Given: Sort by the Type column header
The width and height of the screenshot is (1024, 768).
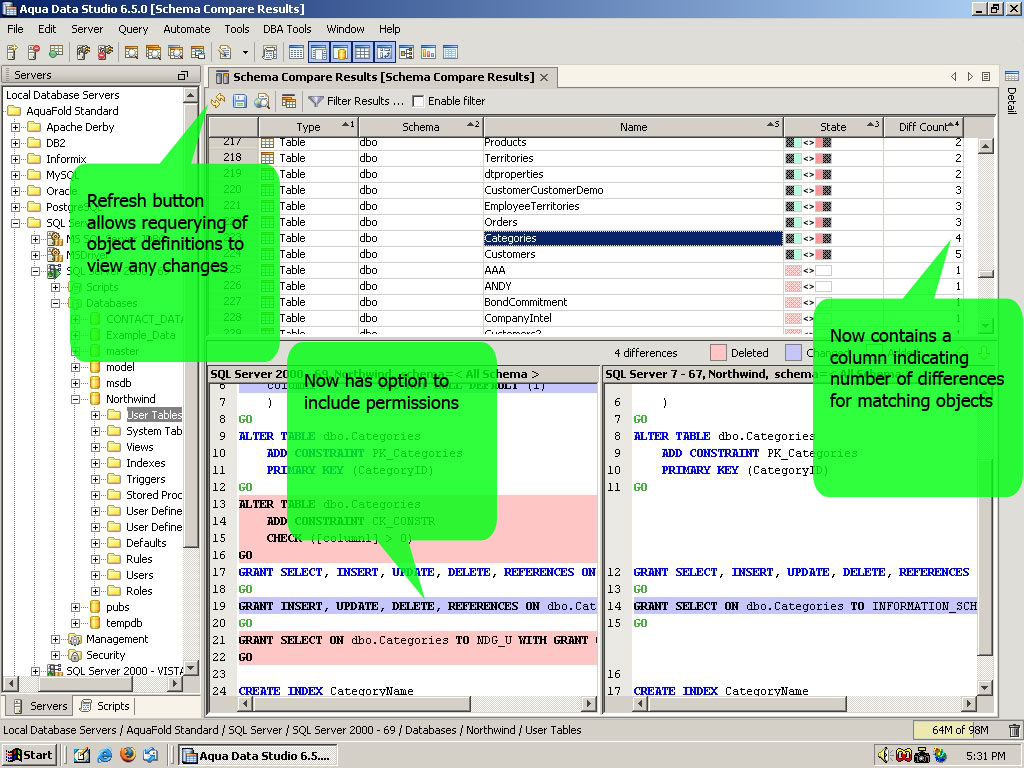Looking at the screenshot, I should tap(308, 127).
